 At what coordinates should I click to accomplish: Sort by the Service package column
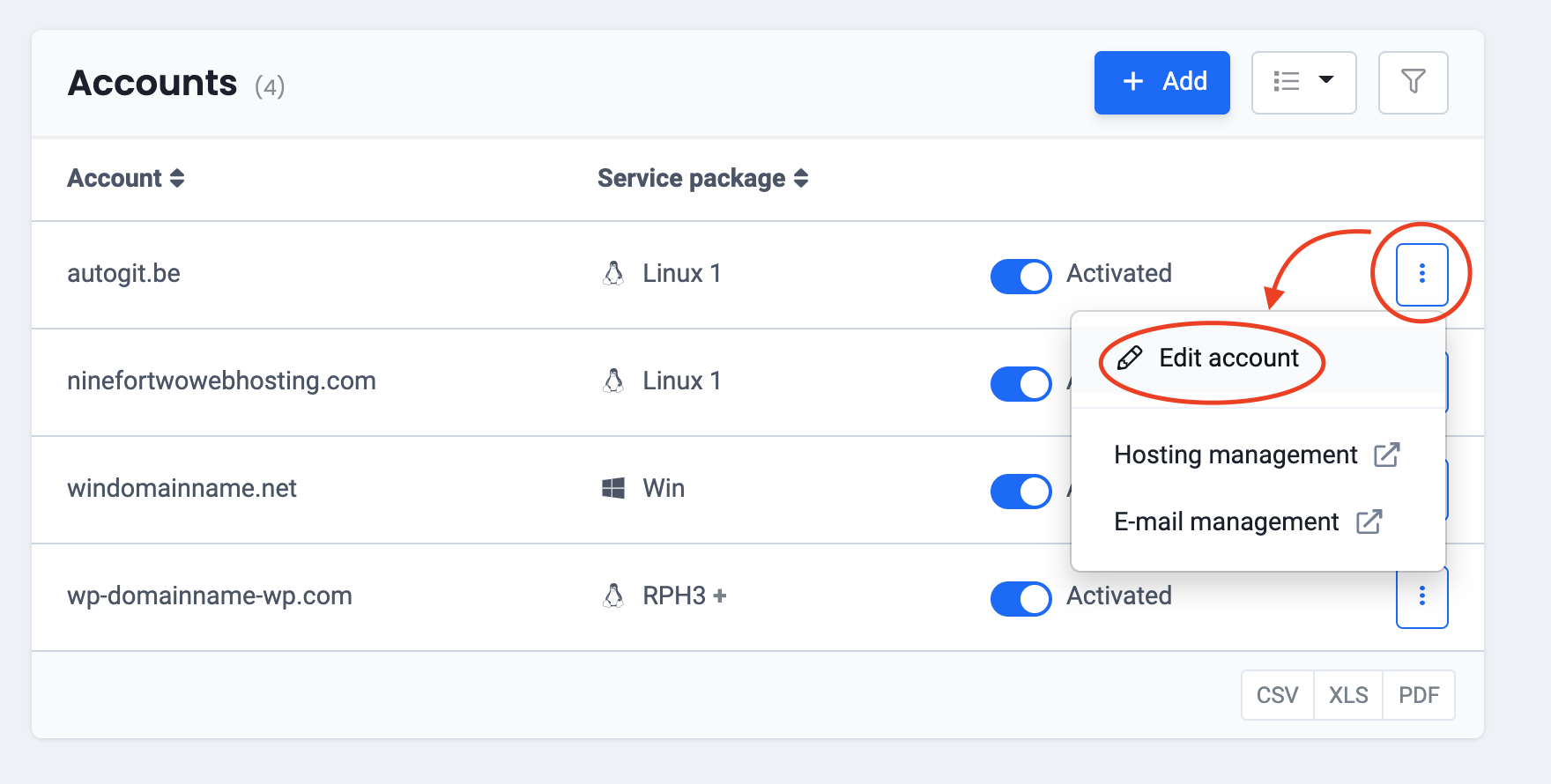tap(702, 178)
